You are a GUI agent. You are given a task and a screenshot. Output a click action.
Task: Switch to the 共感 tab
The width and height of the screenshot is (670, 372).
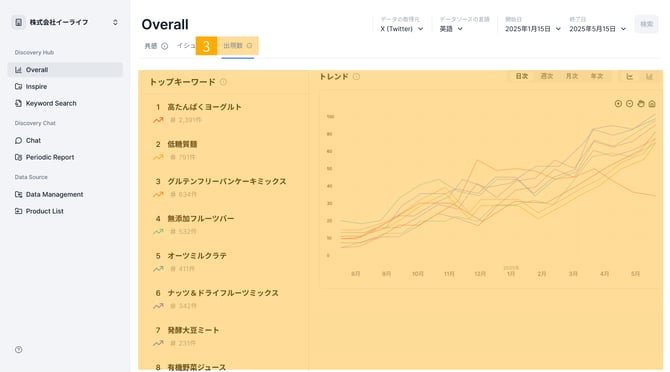[151, 46]
